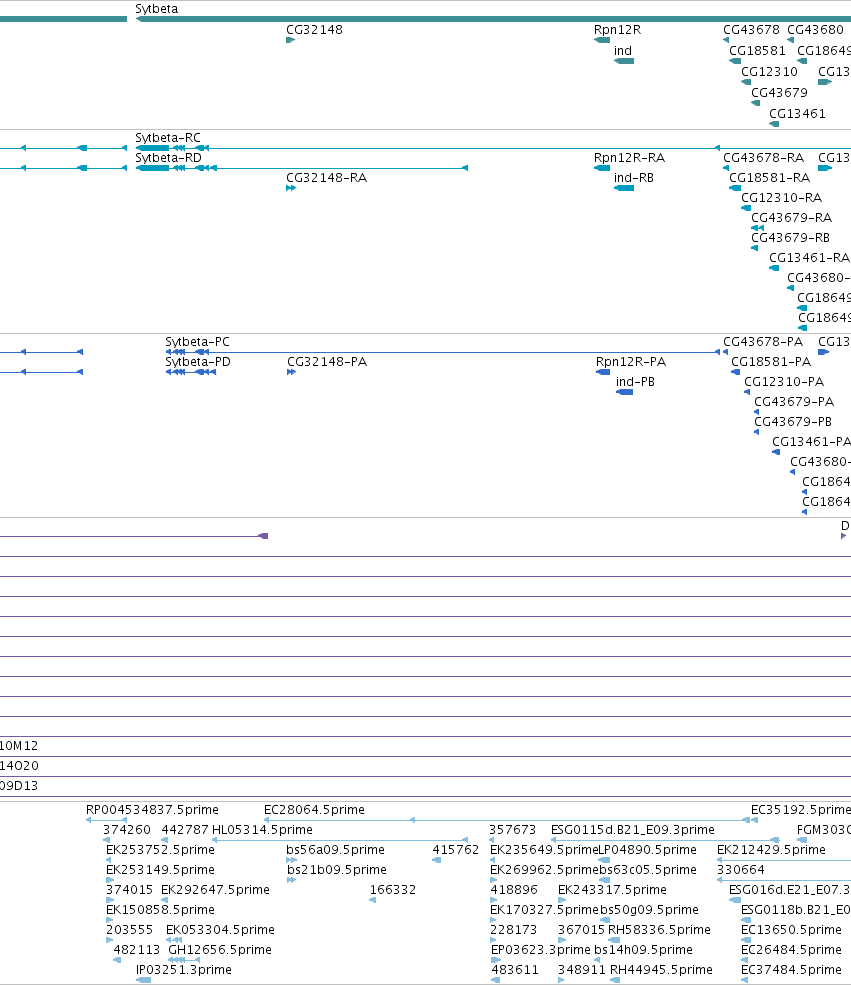
Task: Open the CG13461 gene label
Action: pos(797,114)
